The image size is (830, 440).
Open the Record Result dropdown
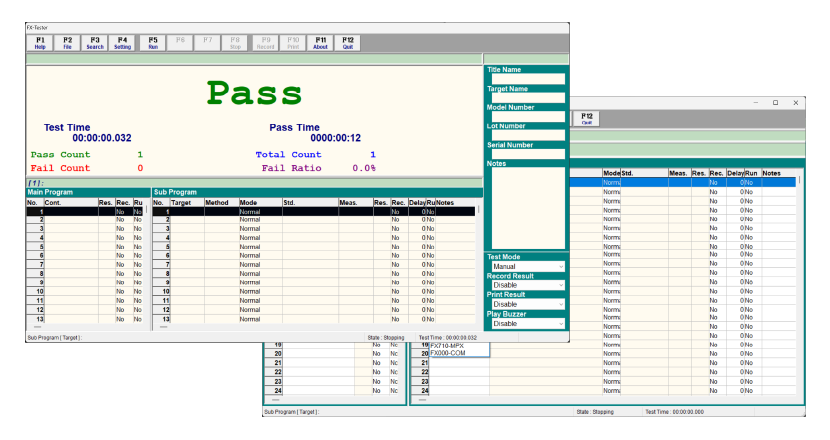[x=526, y=285]
